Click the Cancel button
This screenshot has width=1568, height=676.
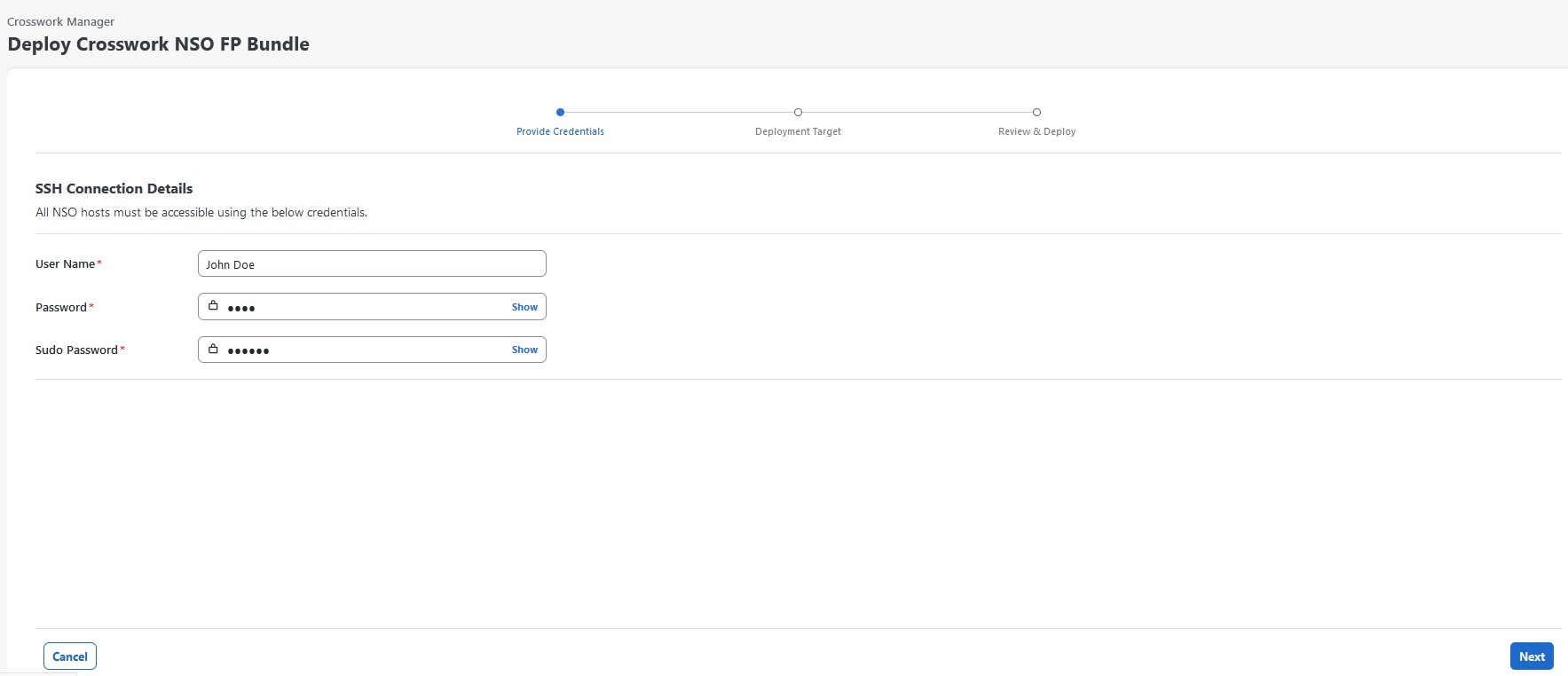70,656
